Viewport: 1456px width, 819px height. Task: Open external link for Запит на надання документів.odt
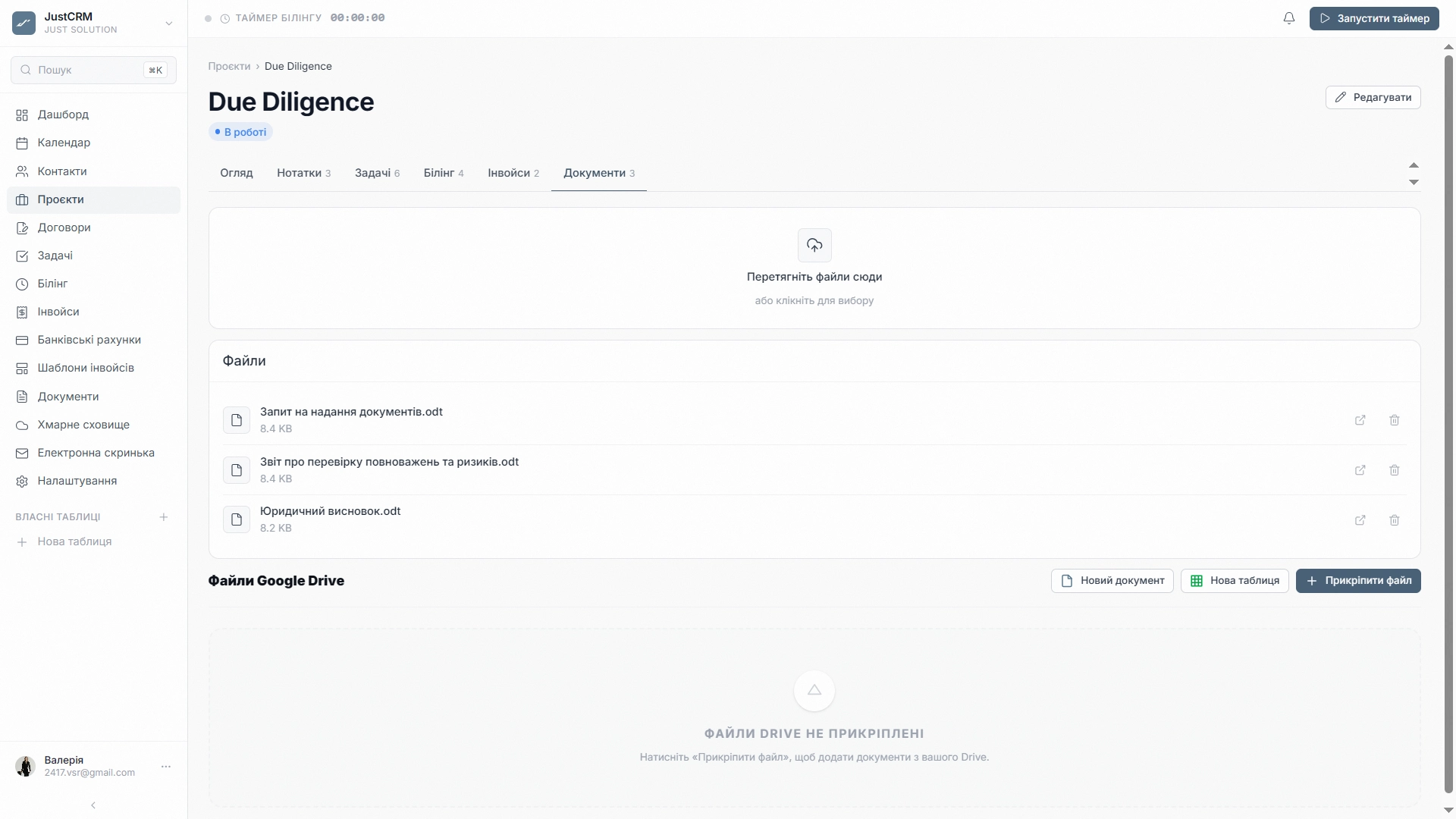(1360, 420)
